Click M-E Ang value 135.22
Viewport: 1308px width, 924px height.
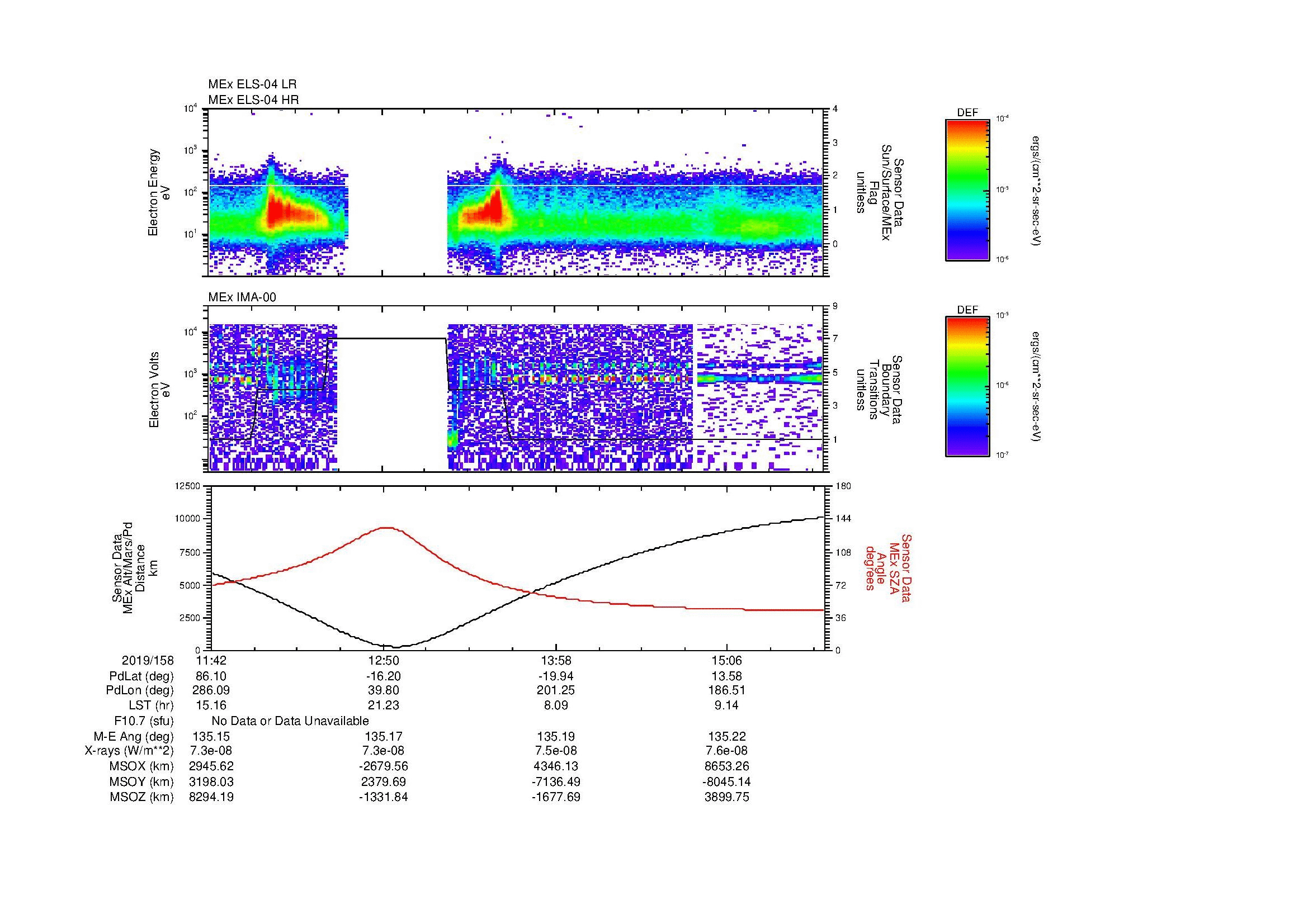727,737
